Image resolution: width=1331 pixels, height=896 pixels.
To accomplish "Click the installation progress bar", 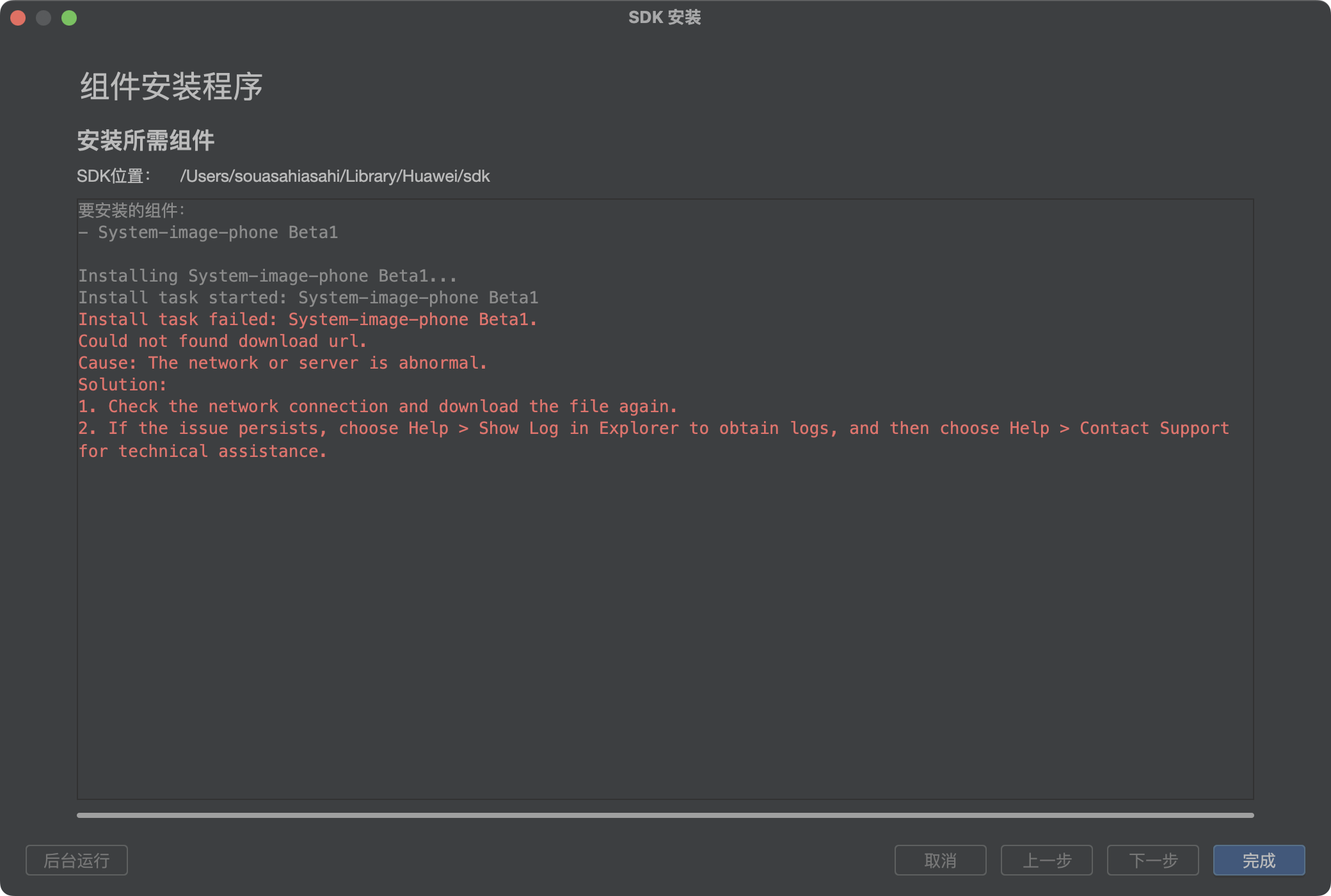I will [x=664, y=815].
